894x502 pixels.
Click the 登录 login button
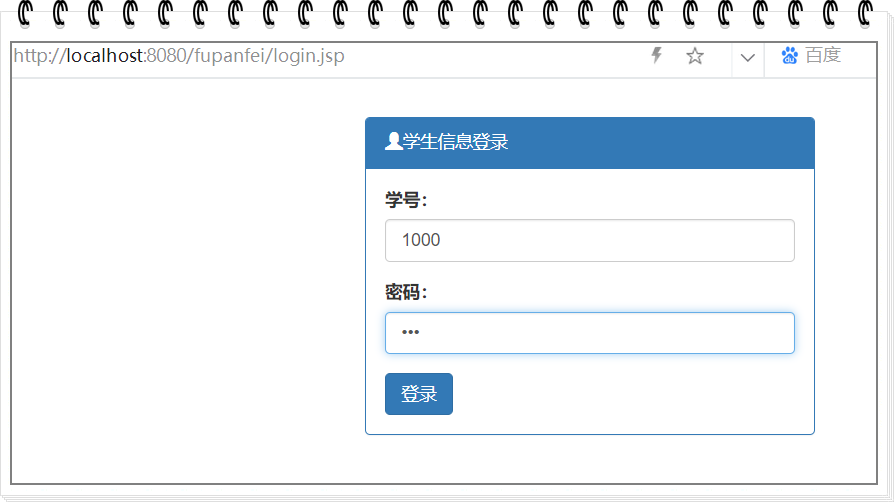[418, 394]
